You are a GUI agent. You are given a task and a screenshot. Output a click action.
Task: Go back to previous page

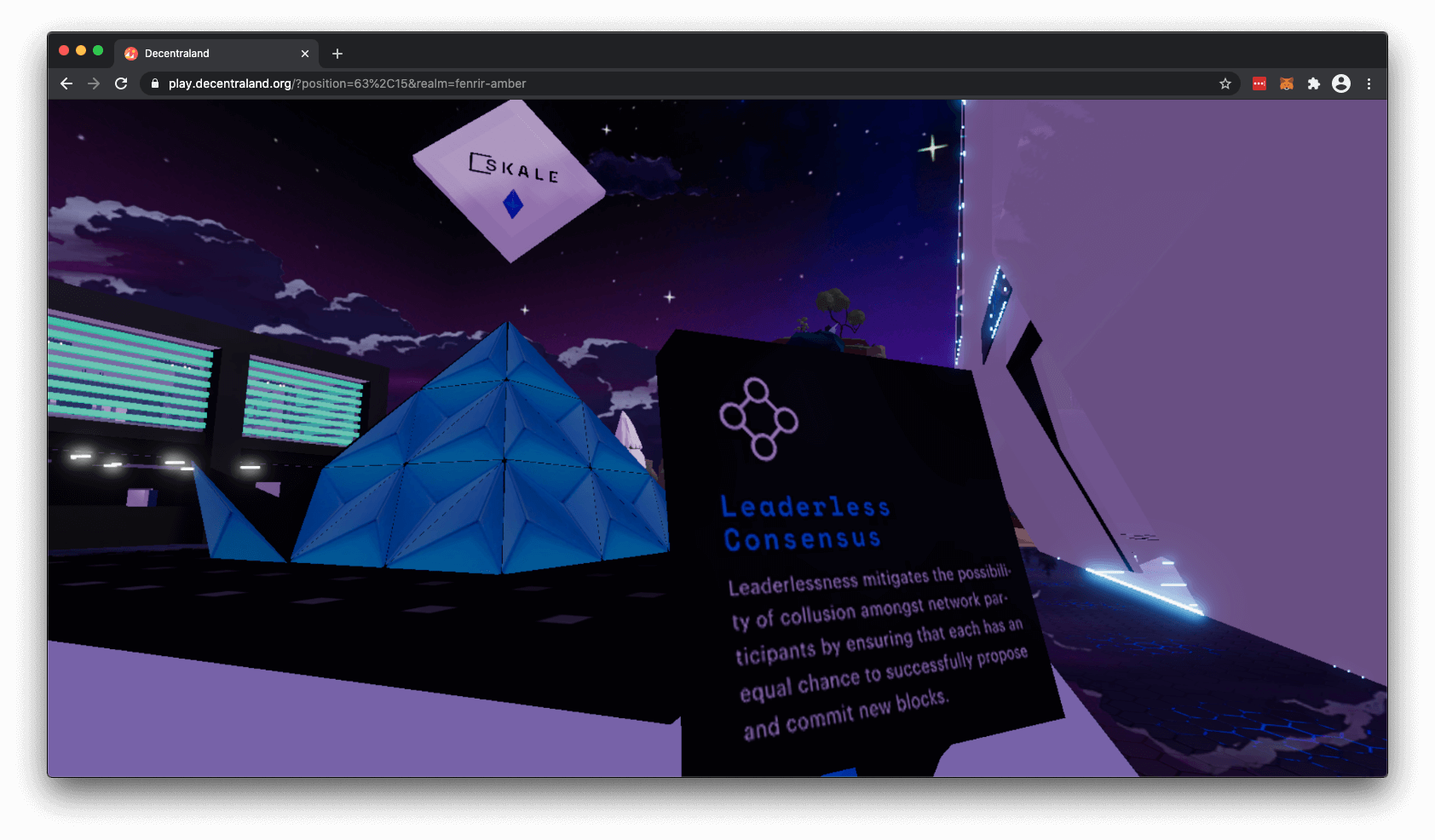(66, 83)
